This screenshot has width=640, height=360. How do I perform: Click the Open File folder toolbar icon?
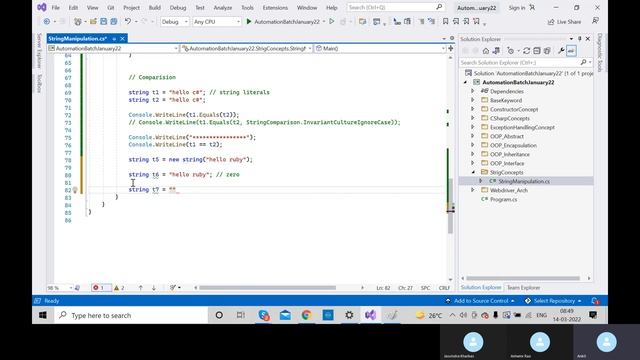[93, 22]
